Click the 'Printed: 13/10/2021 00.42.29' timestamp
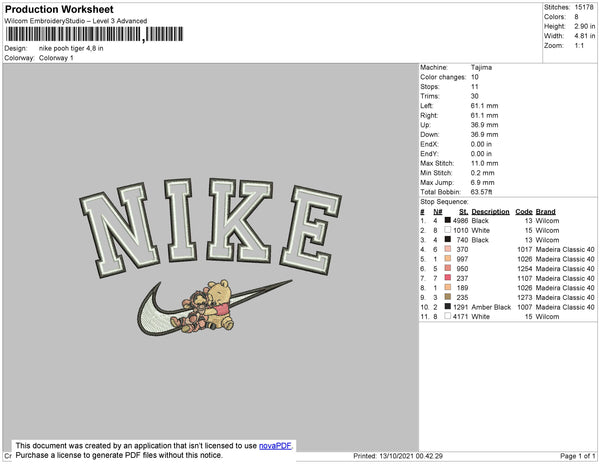The image size is (600, 464). (x=398, y=456)
